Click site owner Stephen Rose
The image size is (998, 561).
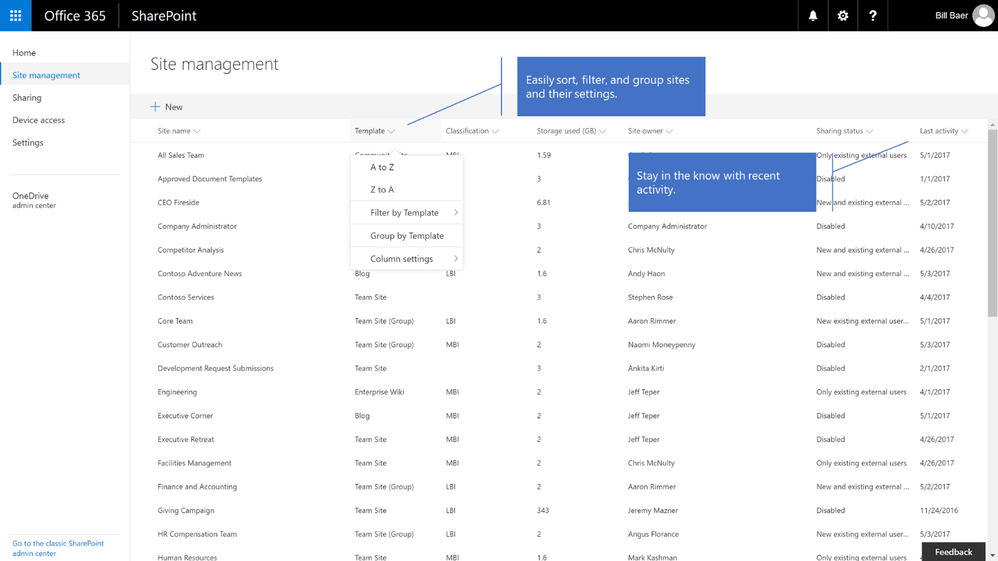tap(650, 297)
